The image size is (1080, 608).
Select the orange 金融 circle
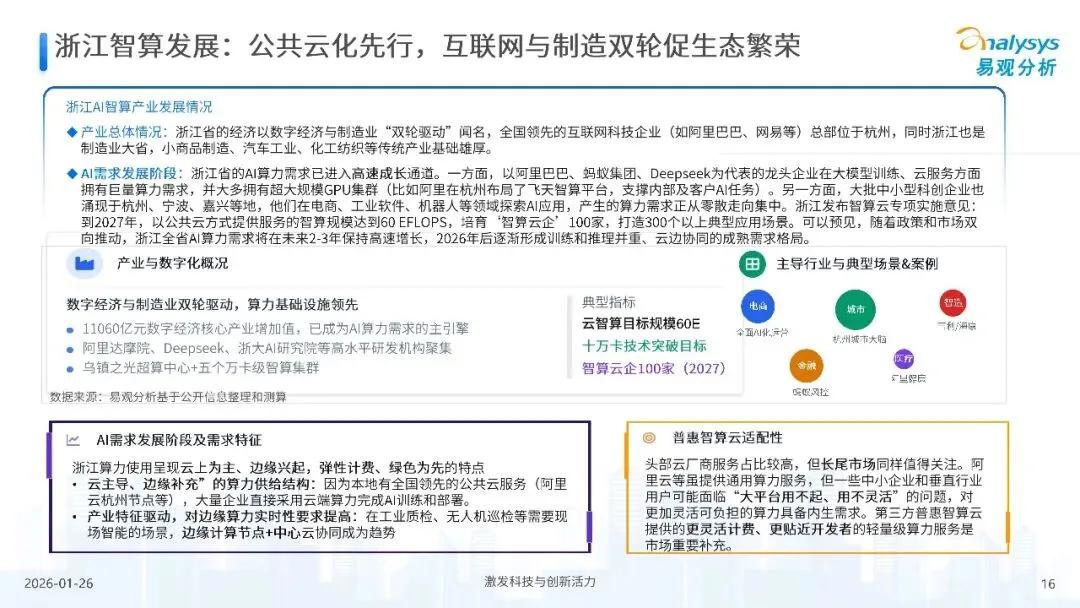tap(807, 366)
